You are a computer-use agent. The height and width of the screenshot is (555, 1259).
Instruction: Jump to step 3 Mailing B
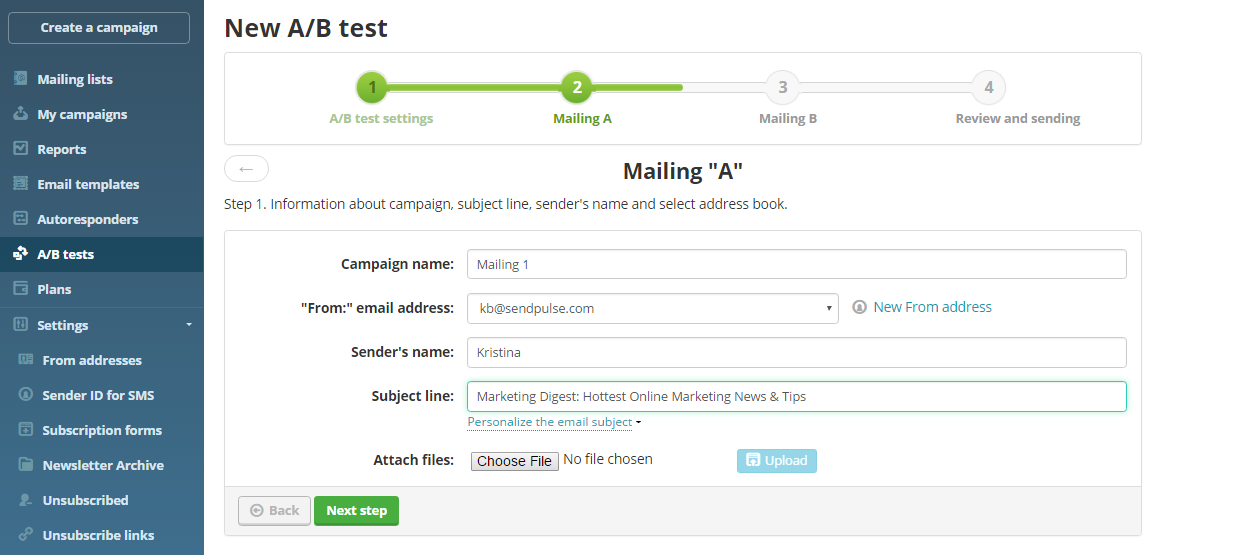pos(783,88)
